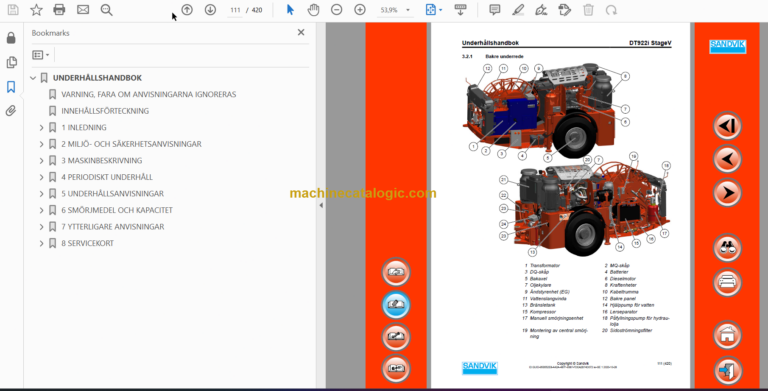Zoom out with the minus icon
Viewport: 768px width, 391px height.
(336, 10)
